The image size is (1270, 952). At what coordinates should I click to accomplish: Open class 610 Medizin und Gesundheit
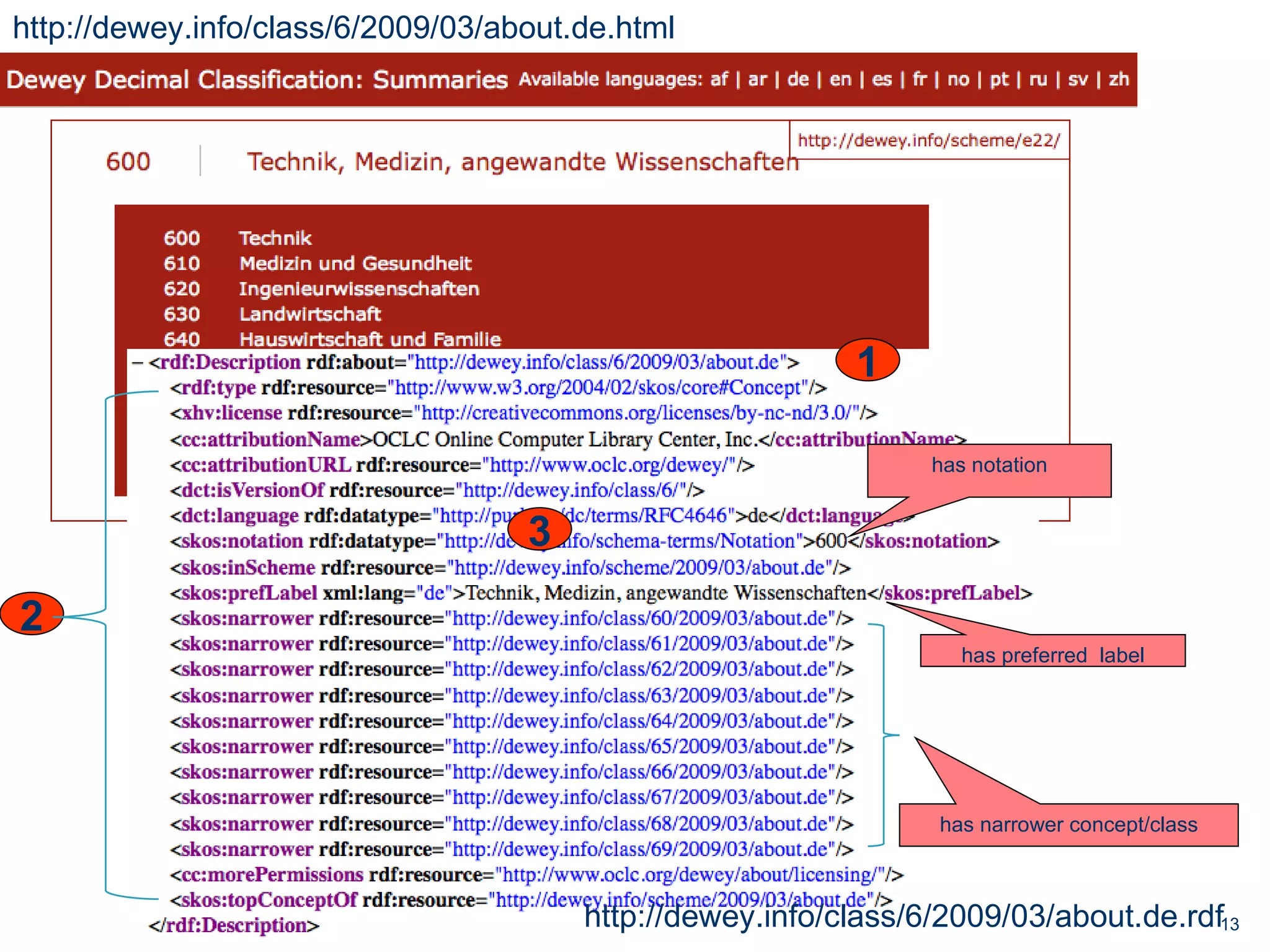(317, 264)
